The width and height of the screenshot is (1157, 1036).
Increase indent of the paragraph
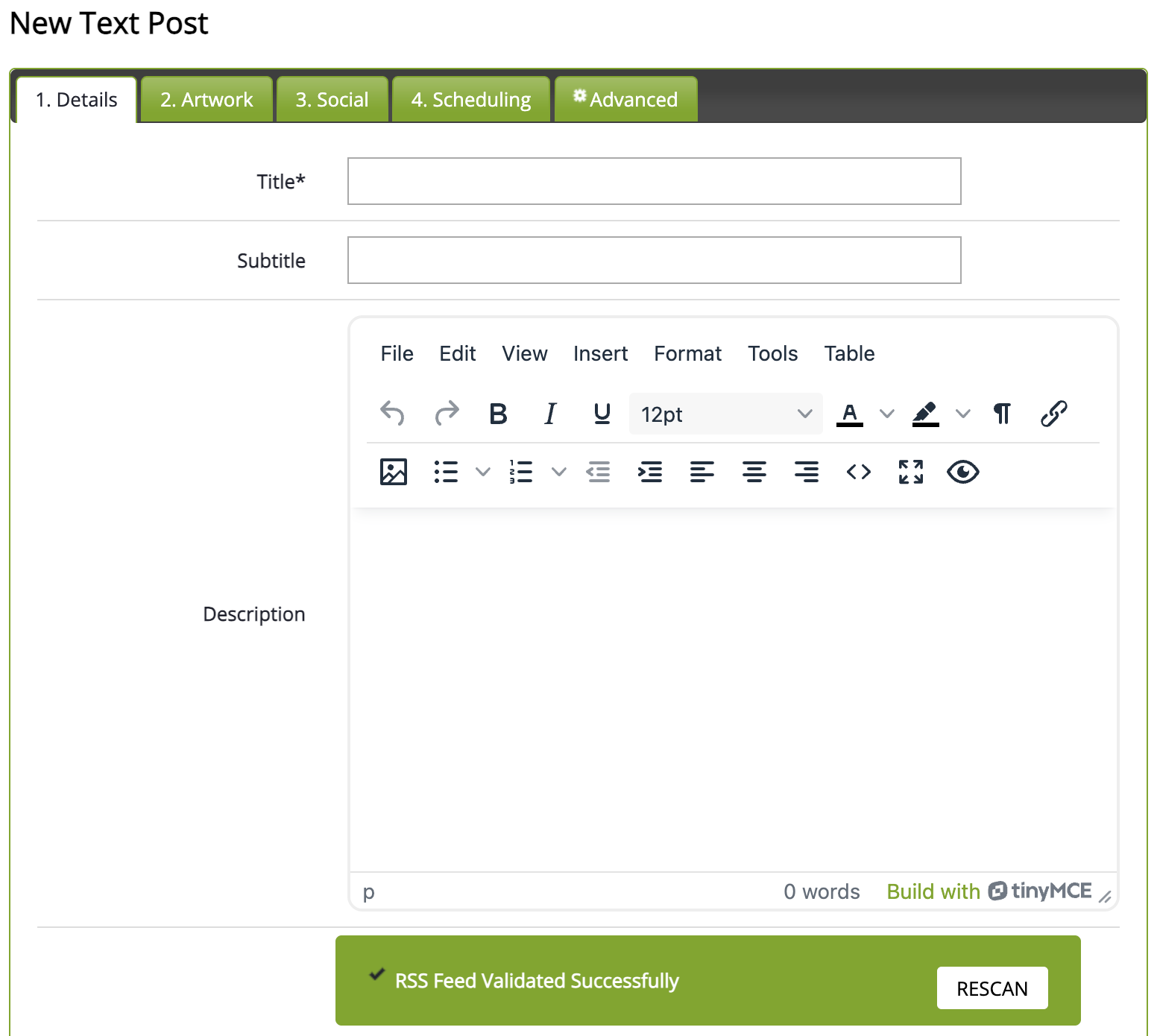tap(650, 472)
